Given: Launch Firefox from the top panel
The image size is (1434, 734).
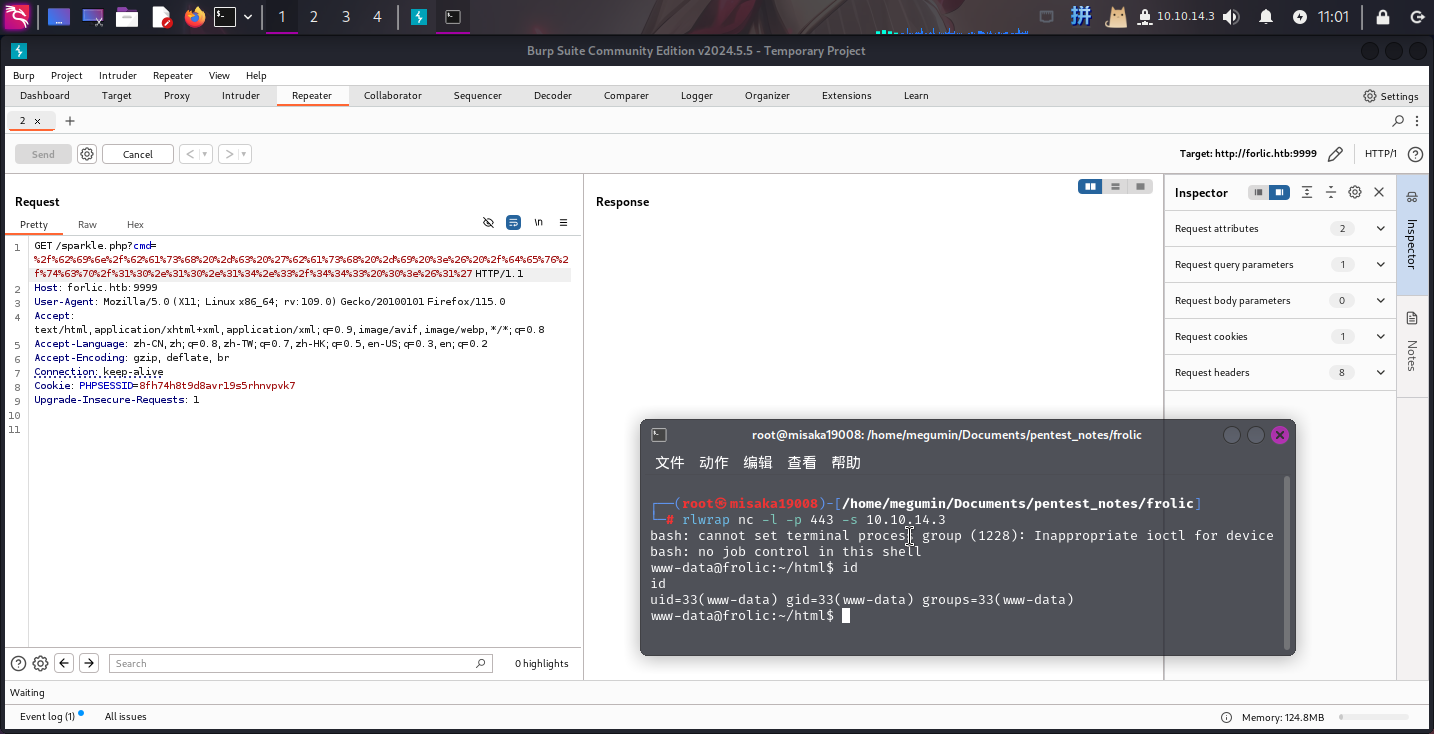Looking at the screenshot, I should pyautogui.click(x=194, y=17).
